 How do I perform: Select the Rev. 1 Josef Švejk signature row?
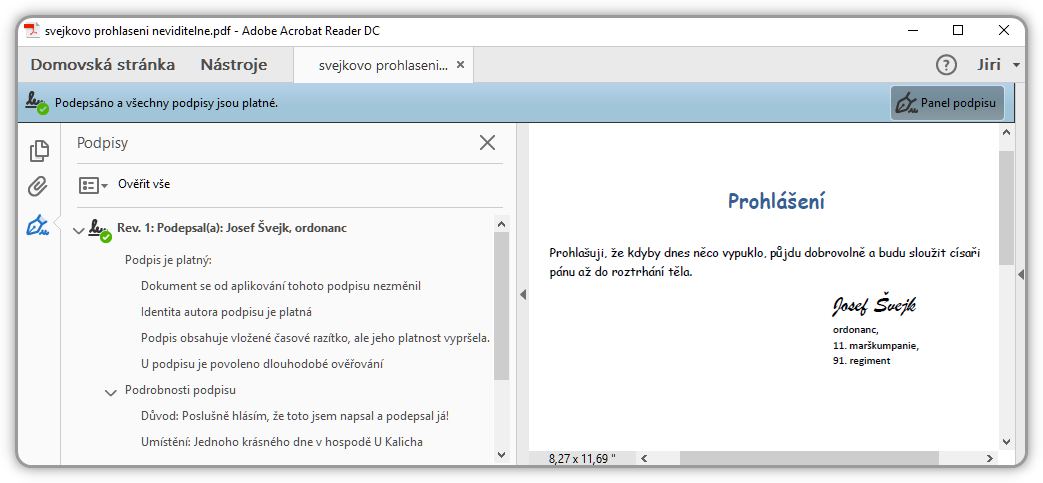tap(231, 228)
